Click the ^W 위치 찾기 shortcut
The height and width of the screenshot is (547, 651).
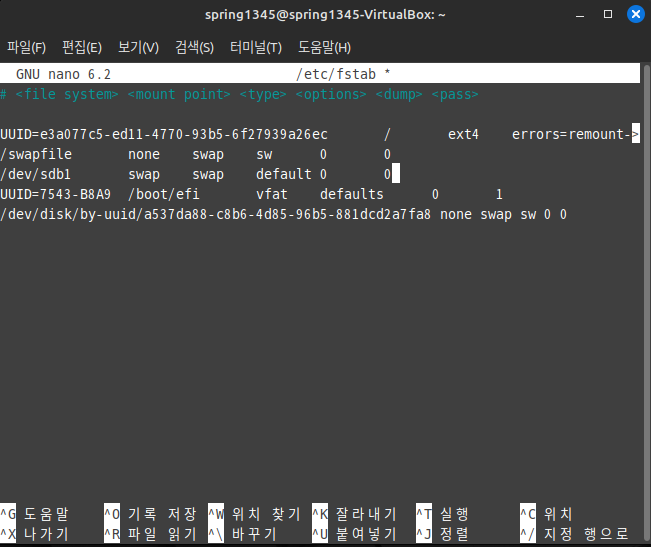click(254, 514)
